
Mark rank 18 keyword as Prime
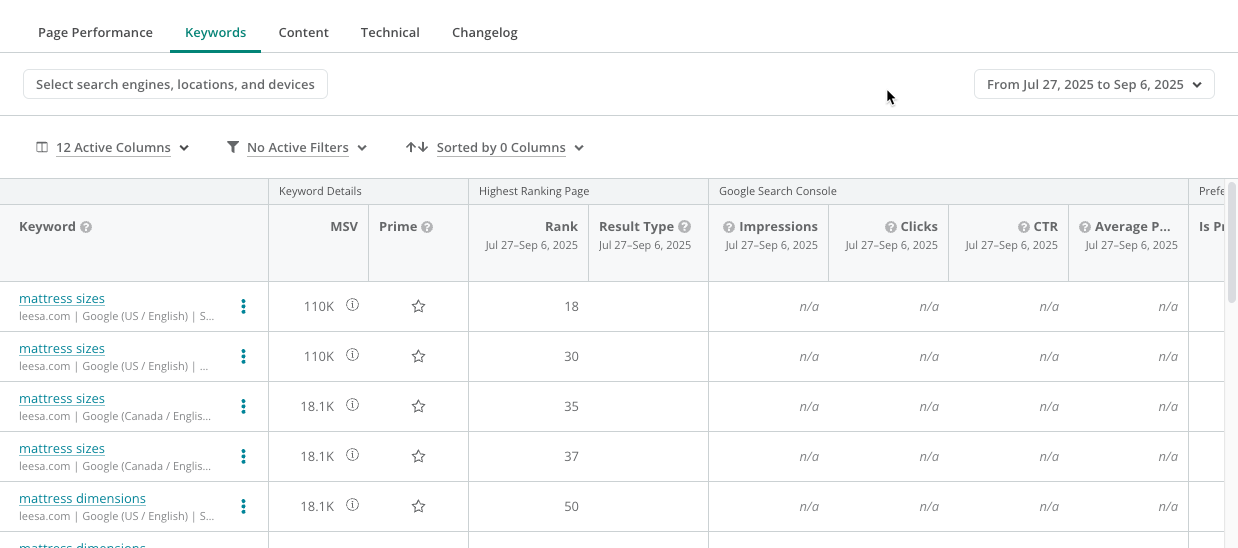[x=418, y=306]
